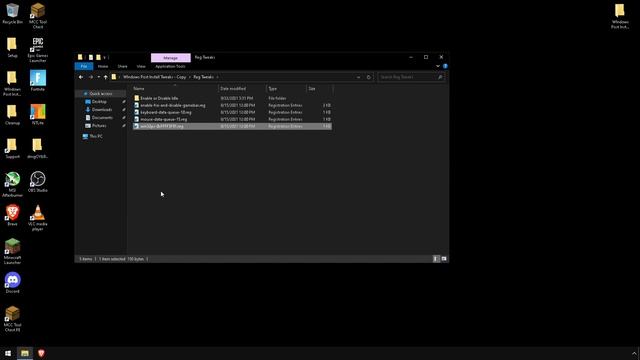
Task: Open the Cleanup folder on the desktop
Action: pos(12,114)
